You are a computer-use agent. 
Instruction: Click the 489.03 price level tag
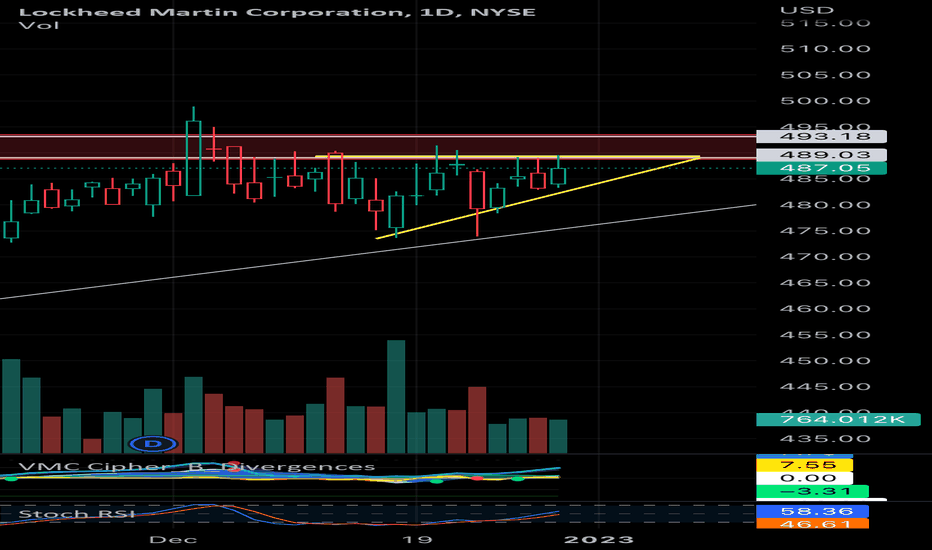coord(821,155)
